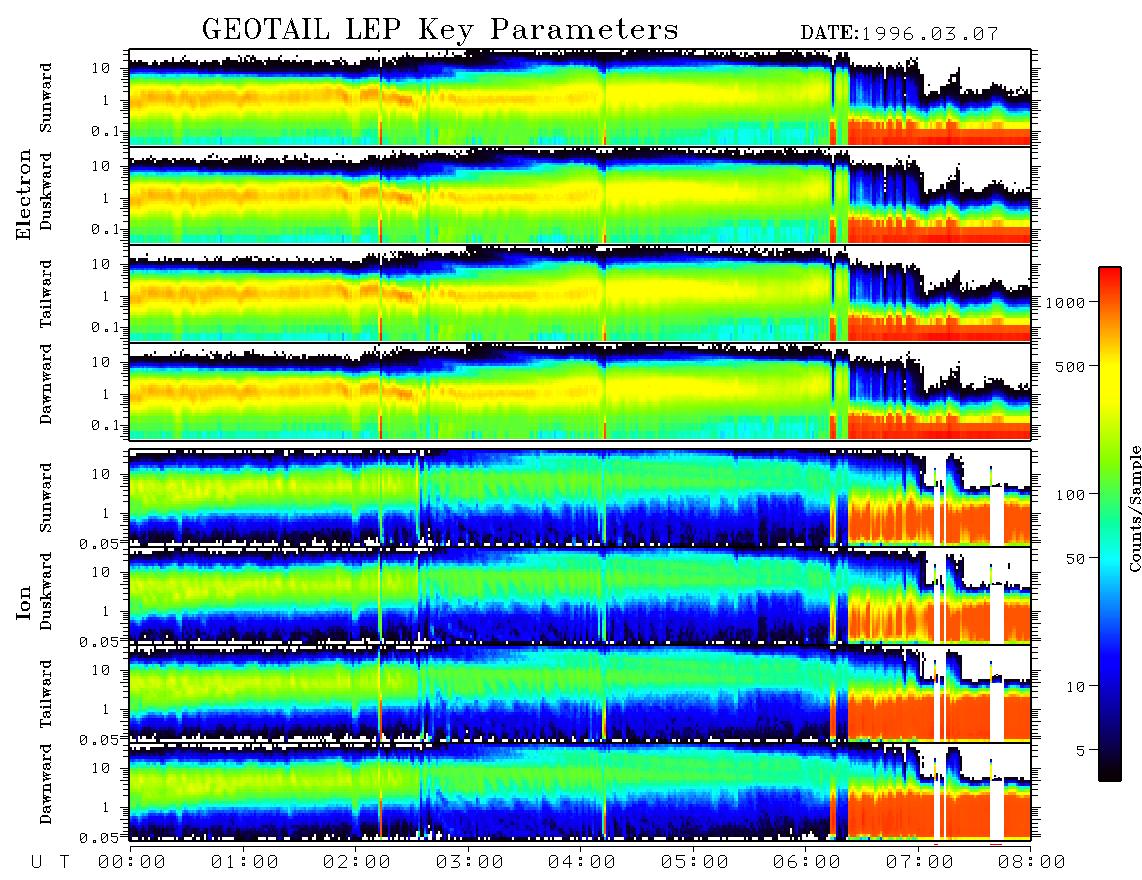Screen dimensions: 1142x880
Task: Select the Ion Dawnward panel label
Action: click(x=46, y=784)
